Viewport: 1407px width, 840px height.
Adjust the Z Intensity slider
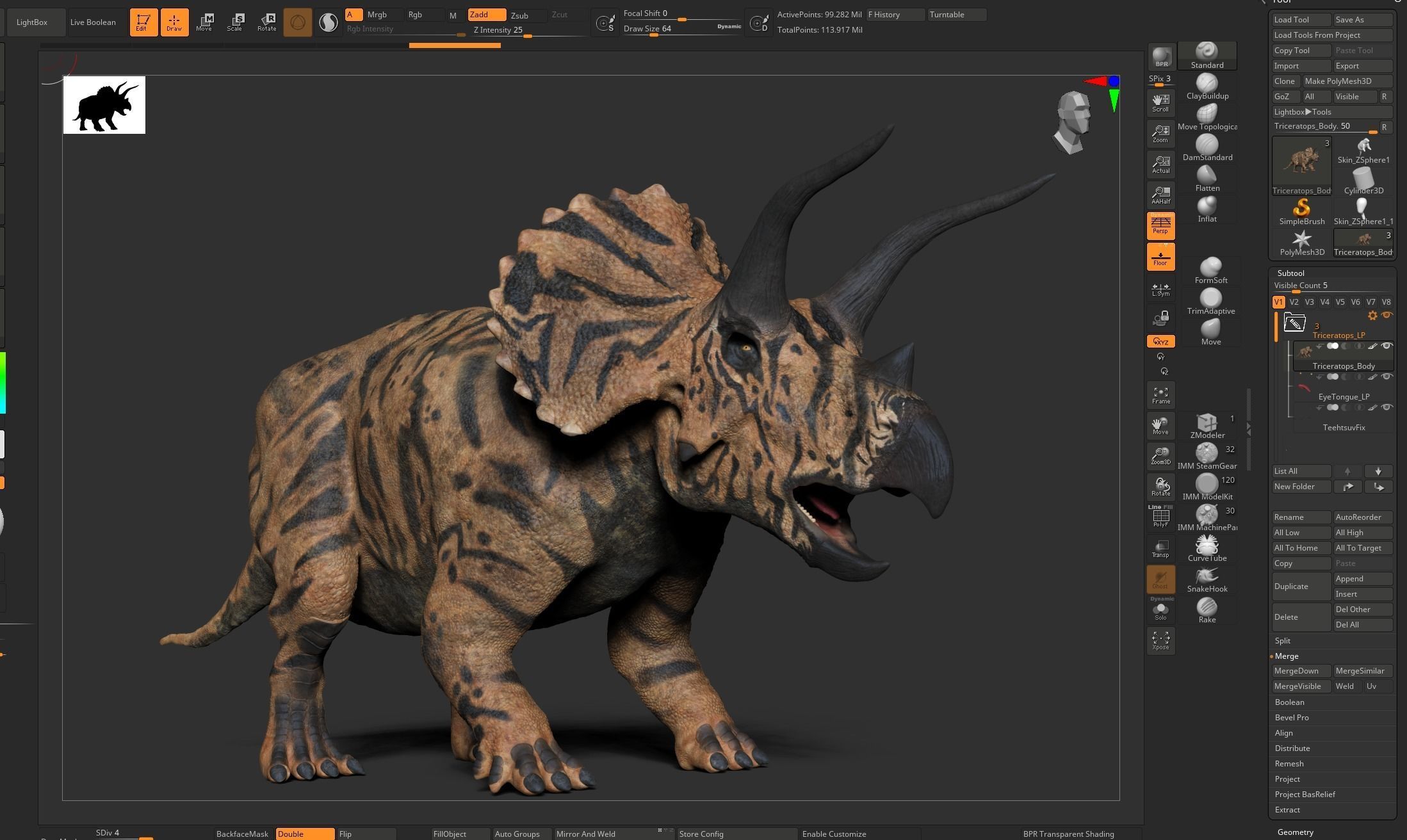(x=529, y=31)
